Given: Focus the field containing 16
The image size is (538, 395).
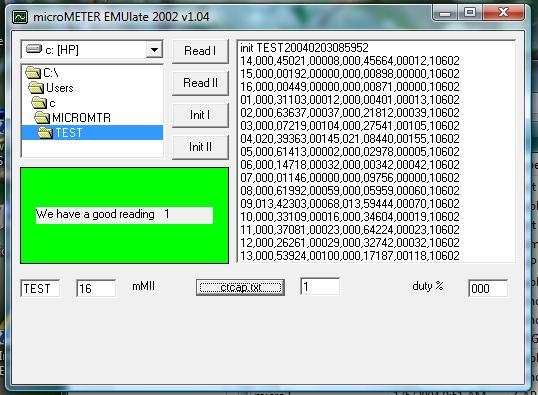Looking at the screenshot, I should pos(96,288).
